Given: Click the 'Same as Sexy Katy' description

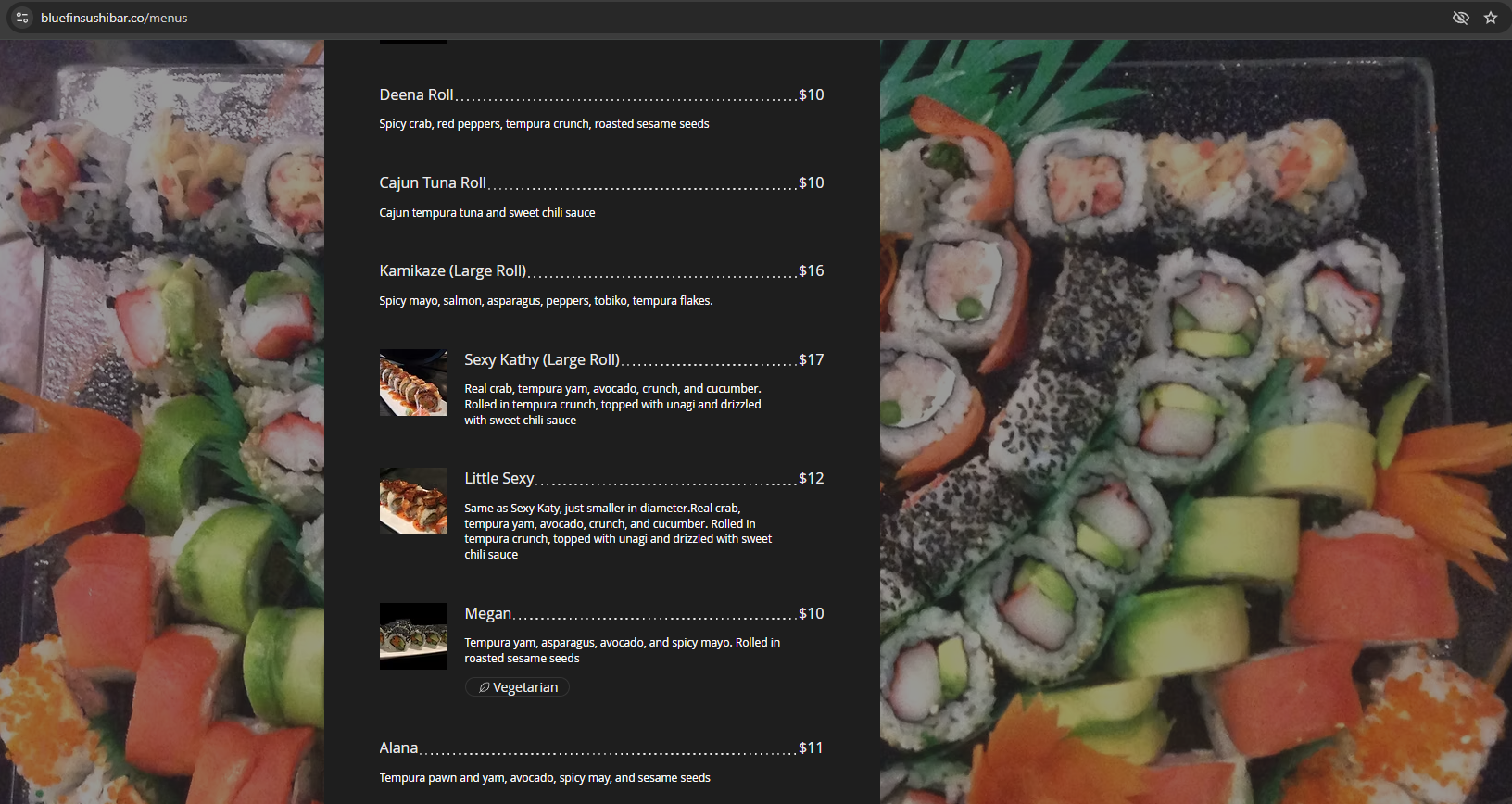Looking at the screenshot, I should click(618, 531).
